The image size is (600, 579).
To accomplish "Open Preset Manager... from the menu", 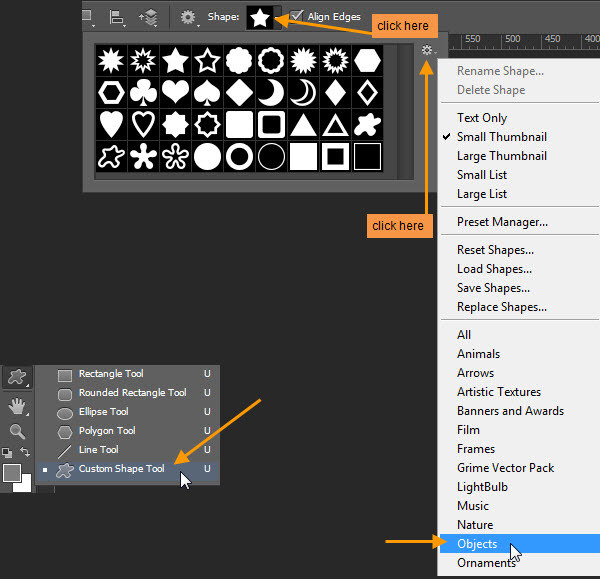I will pyautogui.click(x=502, y=222).
